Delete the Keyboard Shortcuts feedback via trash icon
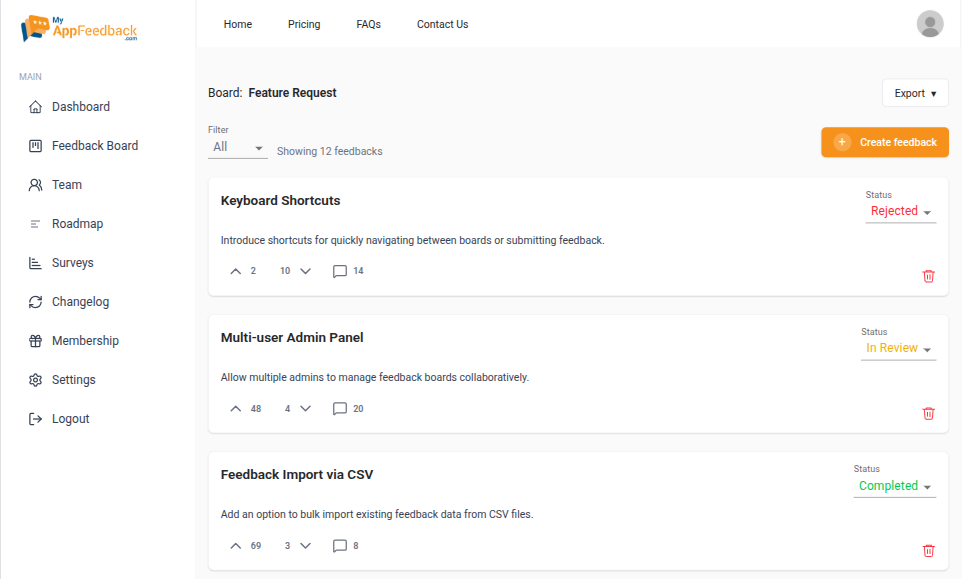 (928, 276)
